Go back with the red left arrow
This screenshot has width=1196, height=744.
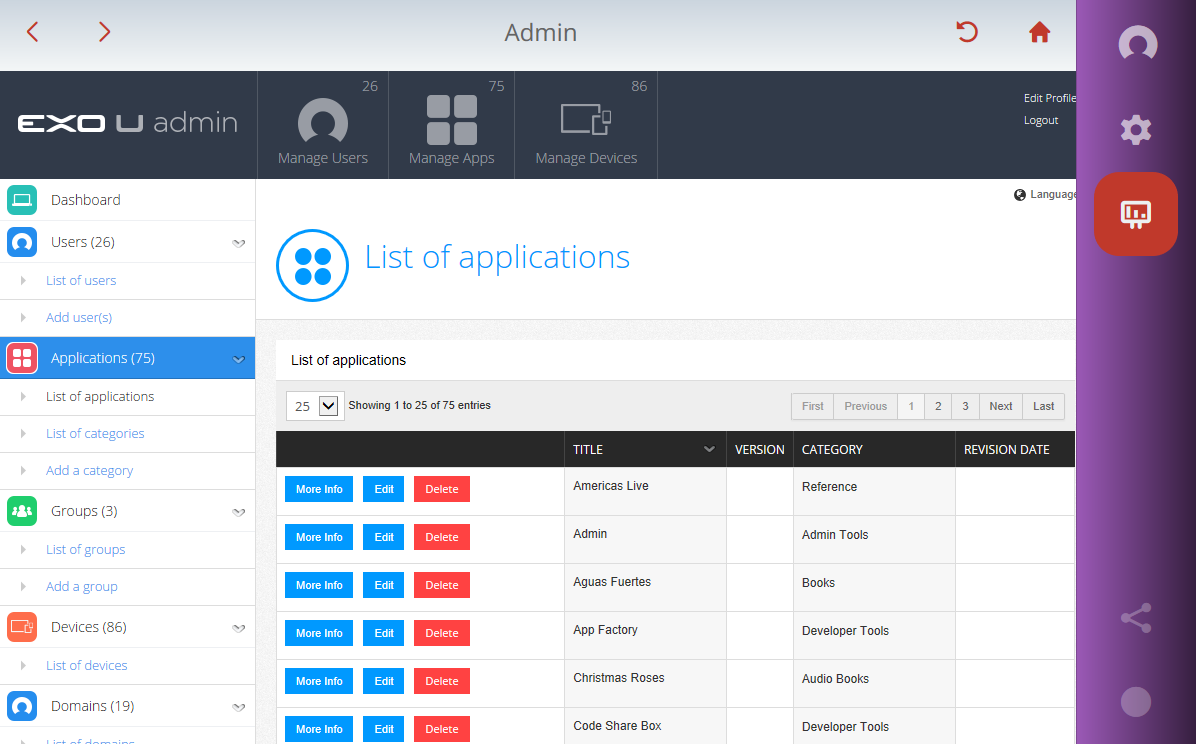point(32,32)
